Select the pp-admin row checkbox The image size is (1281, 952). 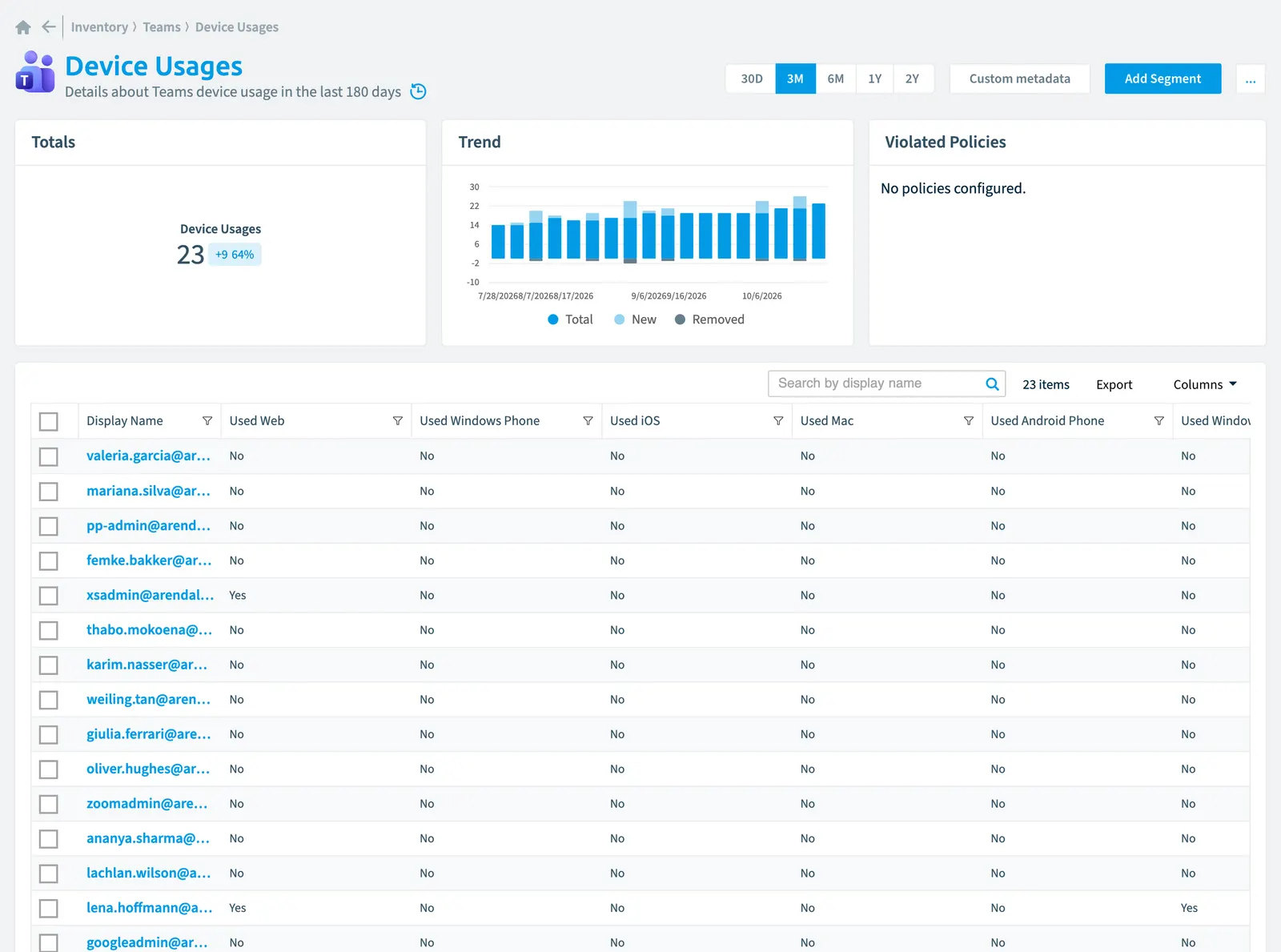[49, 526]
